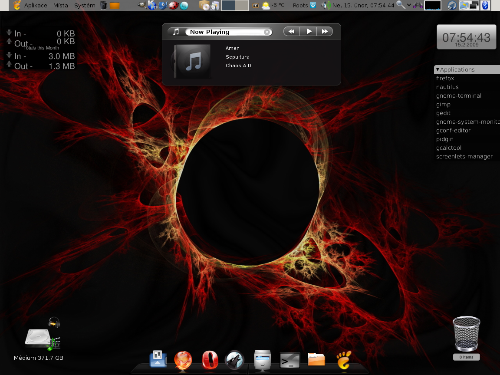Launch gnome-terminal from the Applications list
This screenshot has height=375, width=500.
tap(459, 96)
